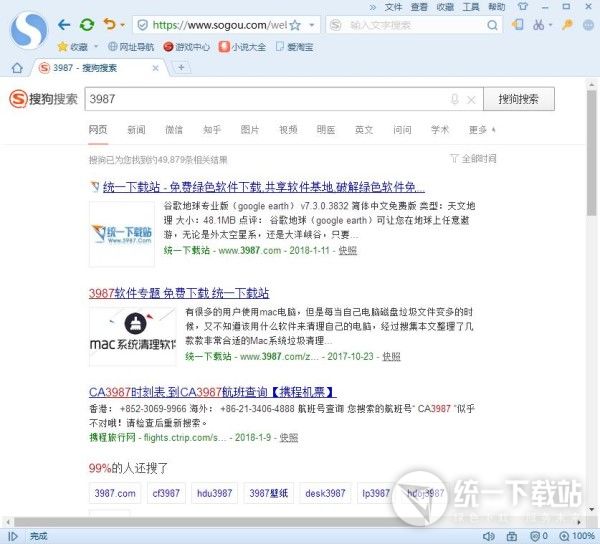Switch to the 图片 search category
The image size is (600, 544).
tap(250, 130)
